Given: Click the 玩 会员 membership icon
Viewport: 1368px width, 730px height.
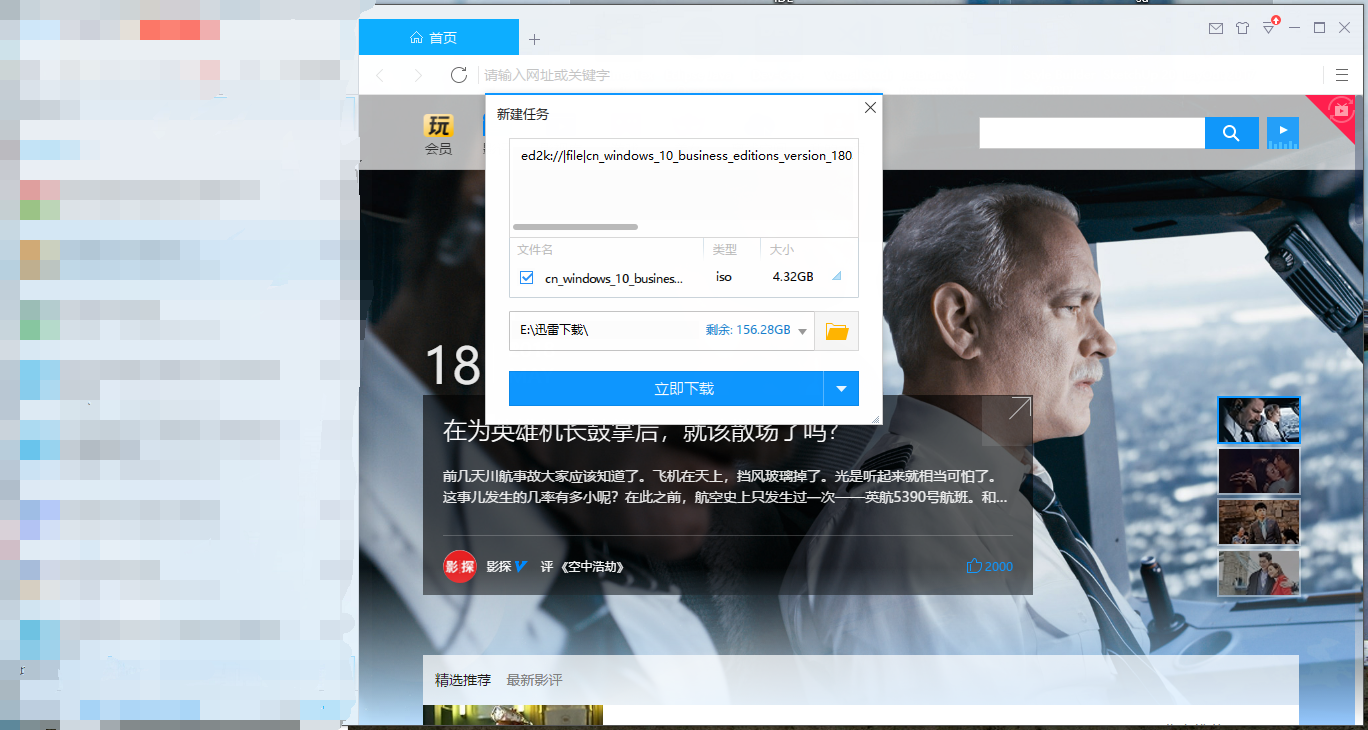Looking at the screenshot, I should [x=438, y=134].
